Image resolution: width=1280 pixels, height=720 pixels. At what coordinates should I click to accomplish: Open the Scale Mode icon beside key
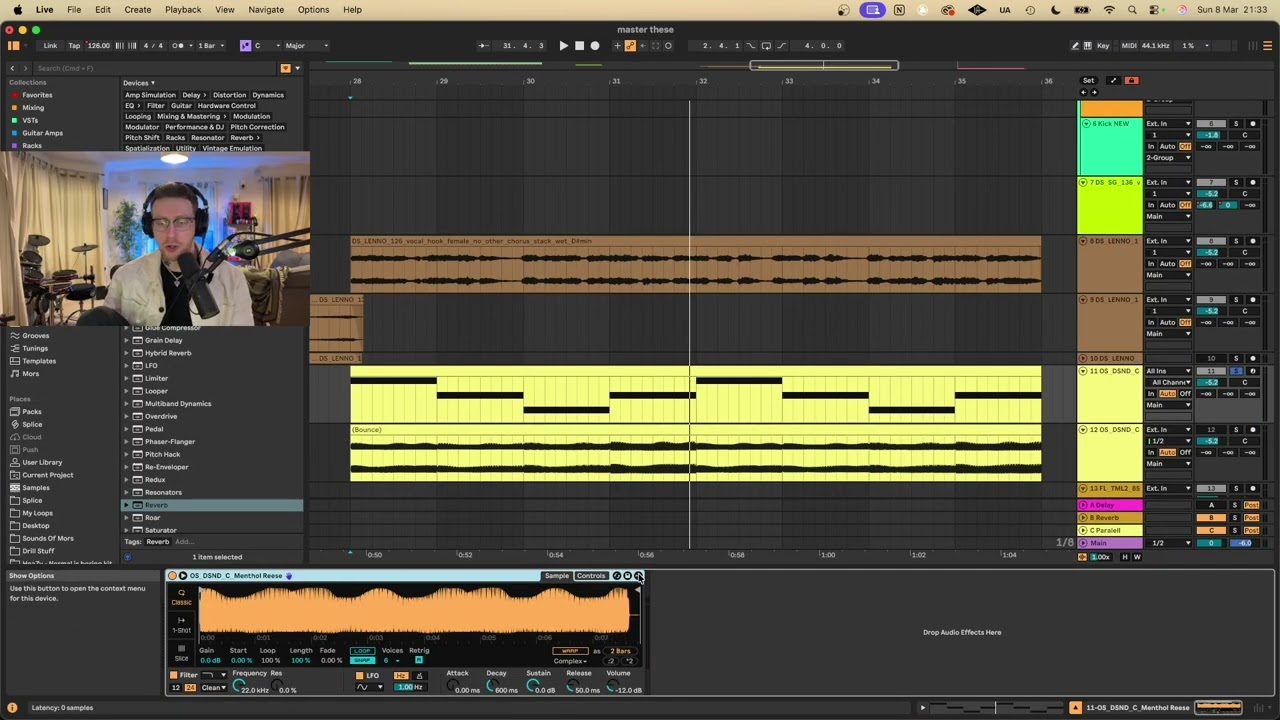coord(246,46)
